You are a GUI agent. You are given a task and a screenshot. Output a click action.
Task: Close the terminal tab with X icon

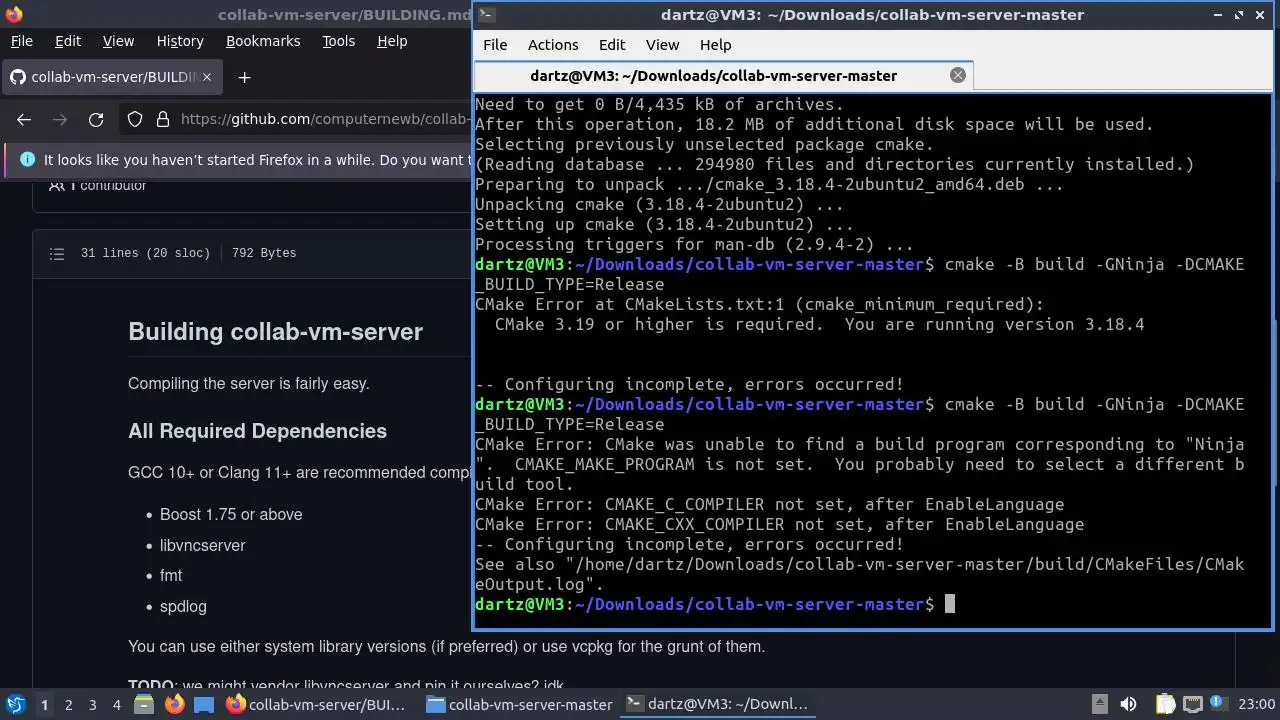point(957,75)
